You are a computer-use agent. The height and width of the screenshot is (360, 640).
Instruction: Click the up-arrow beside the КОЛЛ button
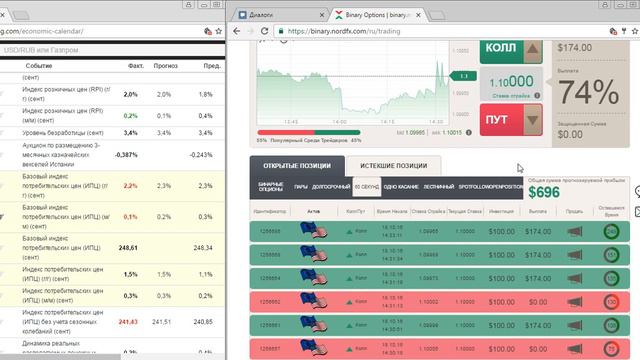pos(532,49)
